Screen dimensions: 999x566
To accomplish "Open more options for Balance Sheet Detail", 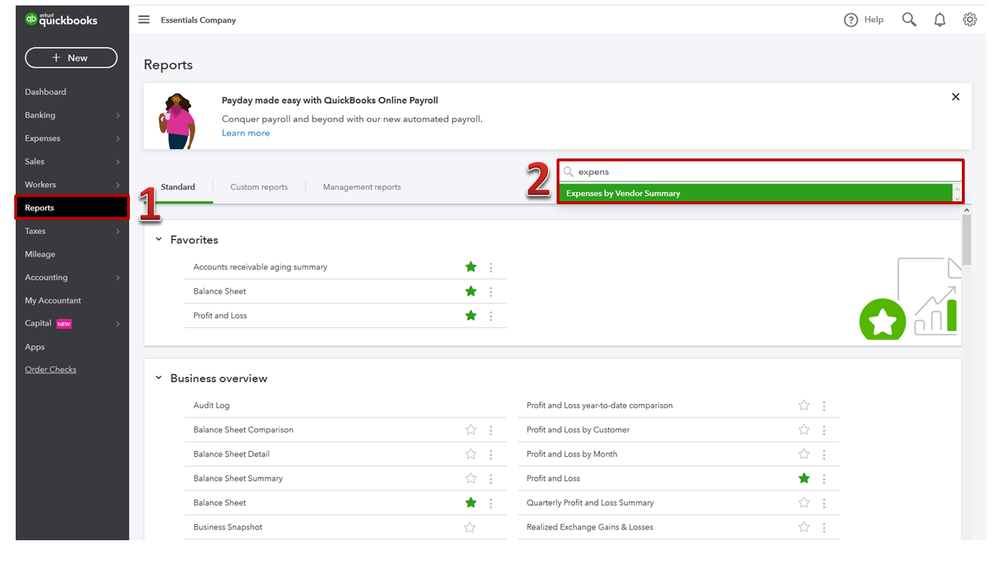I will [491, 454].
